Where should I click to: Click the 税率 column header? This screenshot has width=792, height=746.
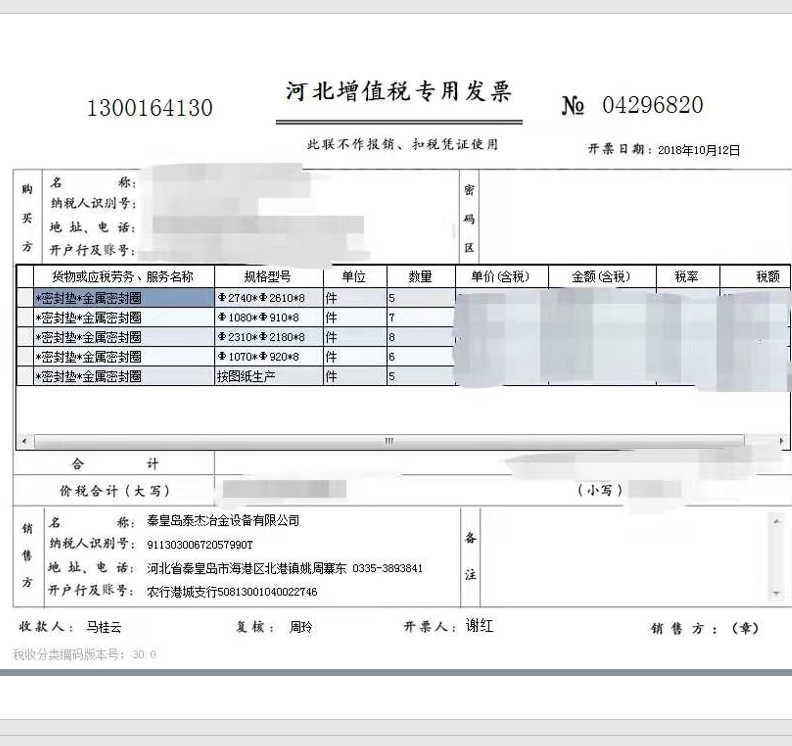pos(686,277)
